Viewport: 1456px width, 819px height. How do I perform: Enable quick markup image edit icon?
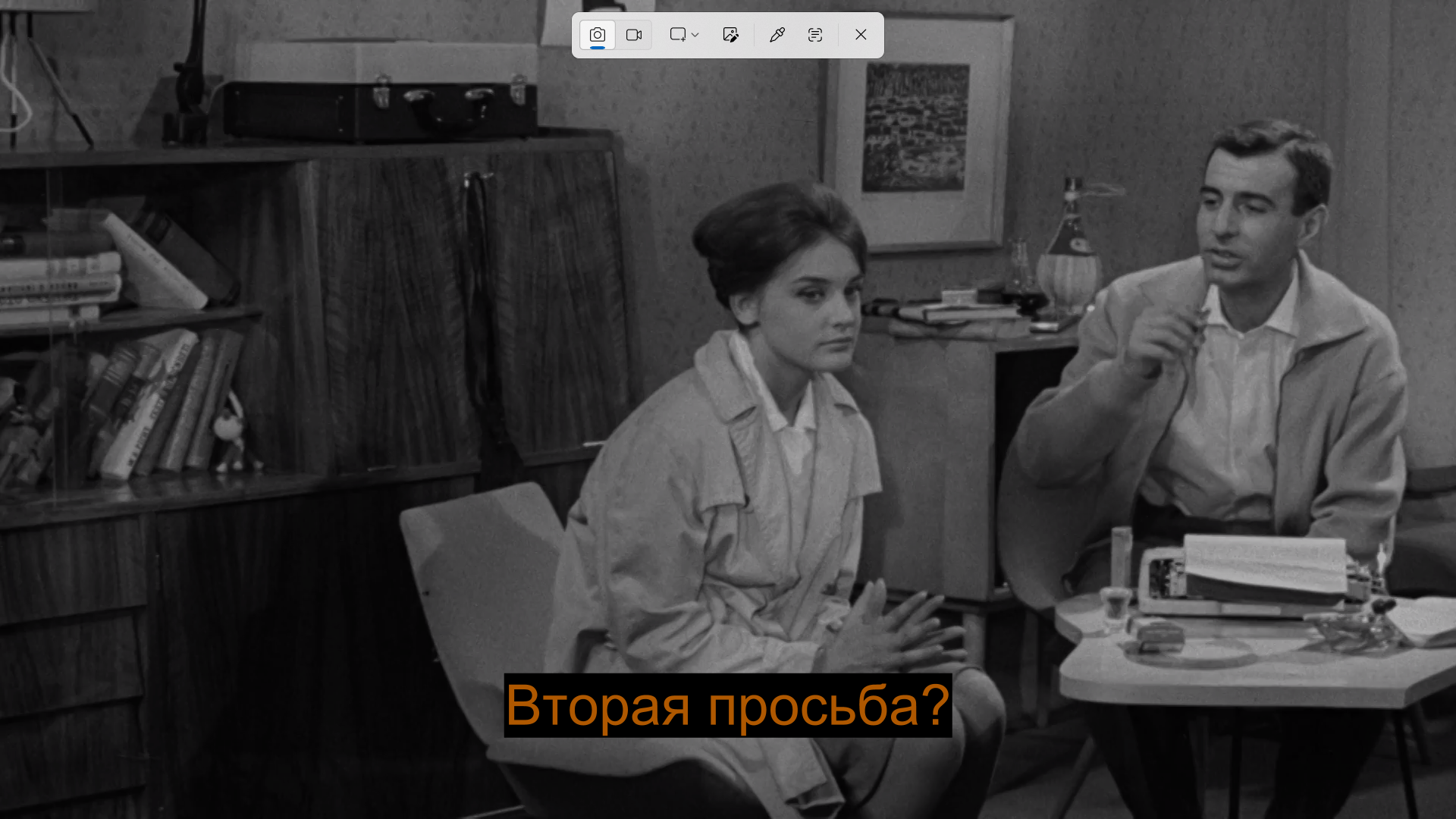tap(730, 35)
